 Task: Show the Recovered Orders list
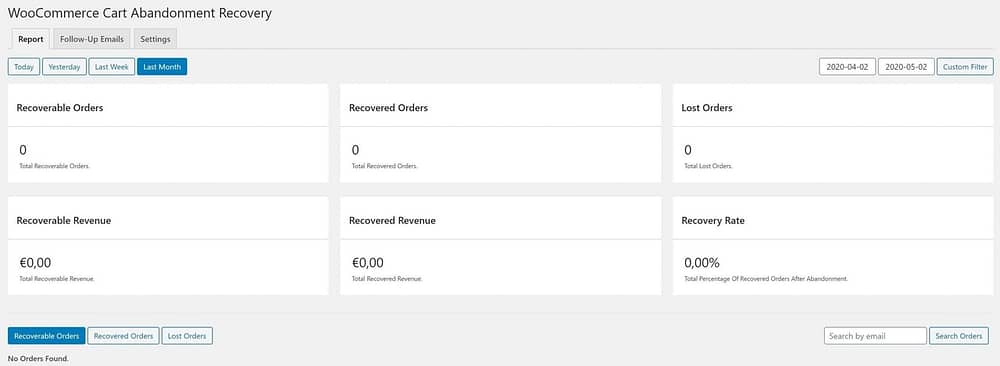pyautogui.click(x=123, y=336)
